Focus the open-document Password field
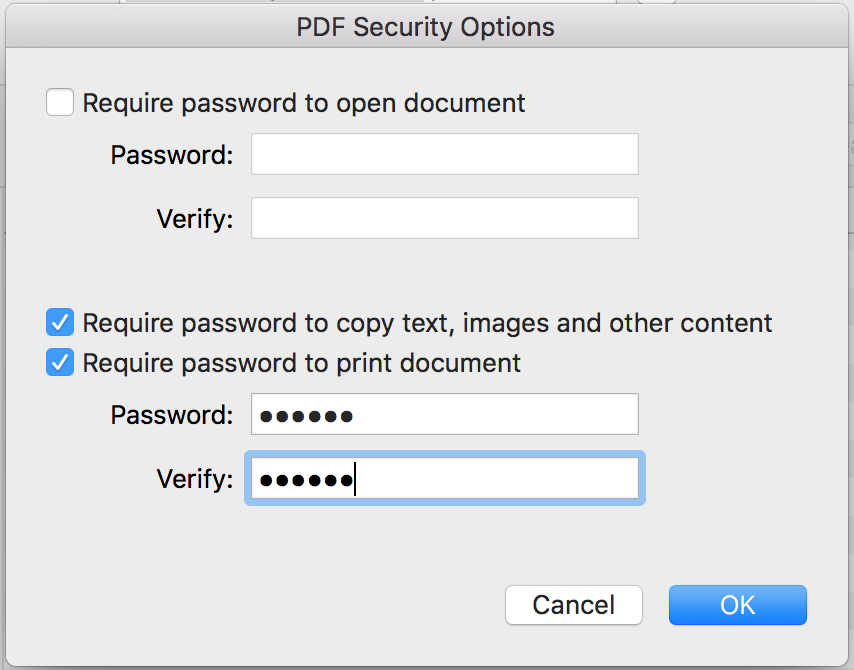Image resolution: width=854 pixels, height=670 pixels. (444, 155)
